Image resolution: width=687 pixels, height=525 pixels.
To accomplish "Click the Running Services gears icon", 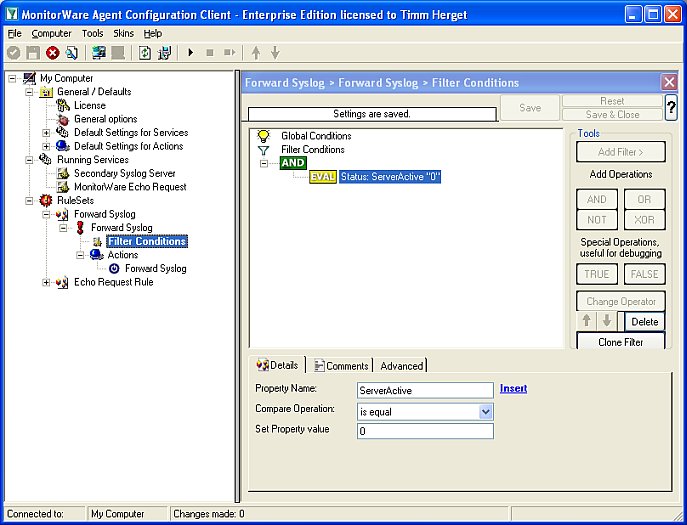I will [x=46, y=160].
